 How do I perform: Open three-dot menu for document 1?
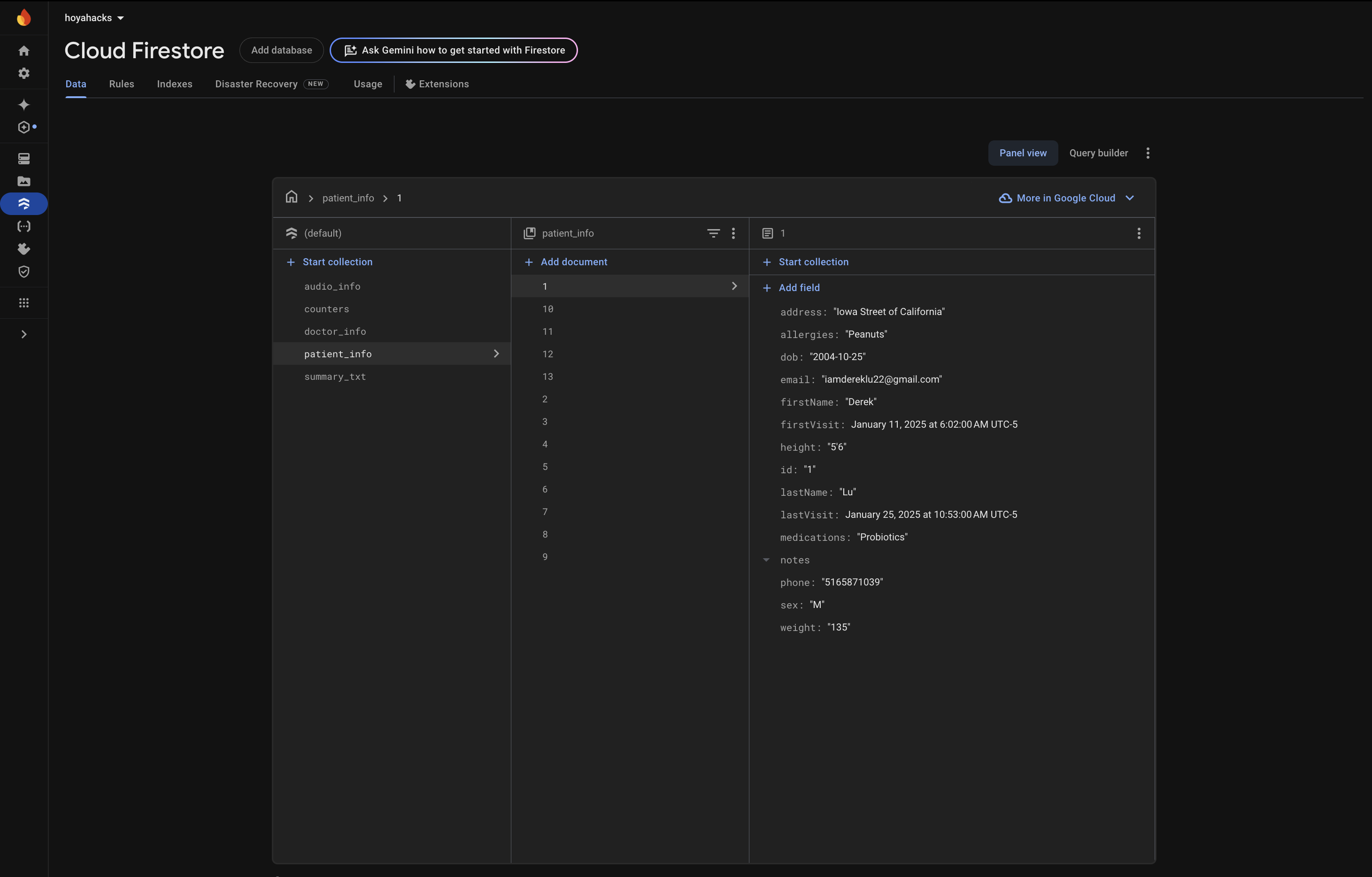pyautogui.click(x=1138, y=233)
